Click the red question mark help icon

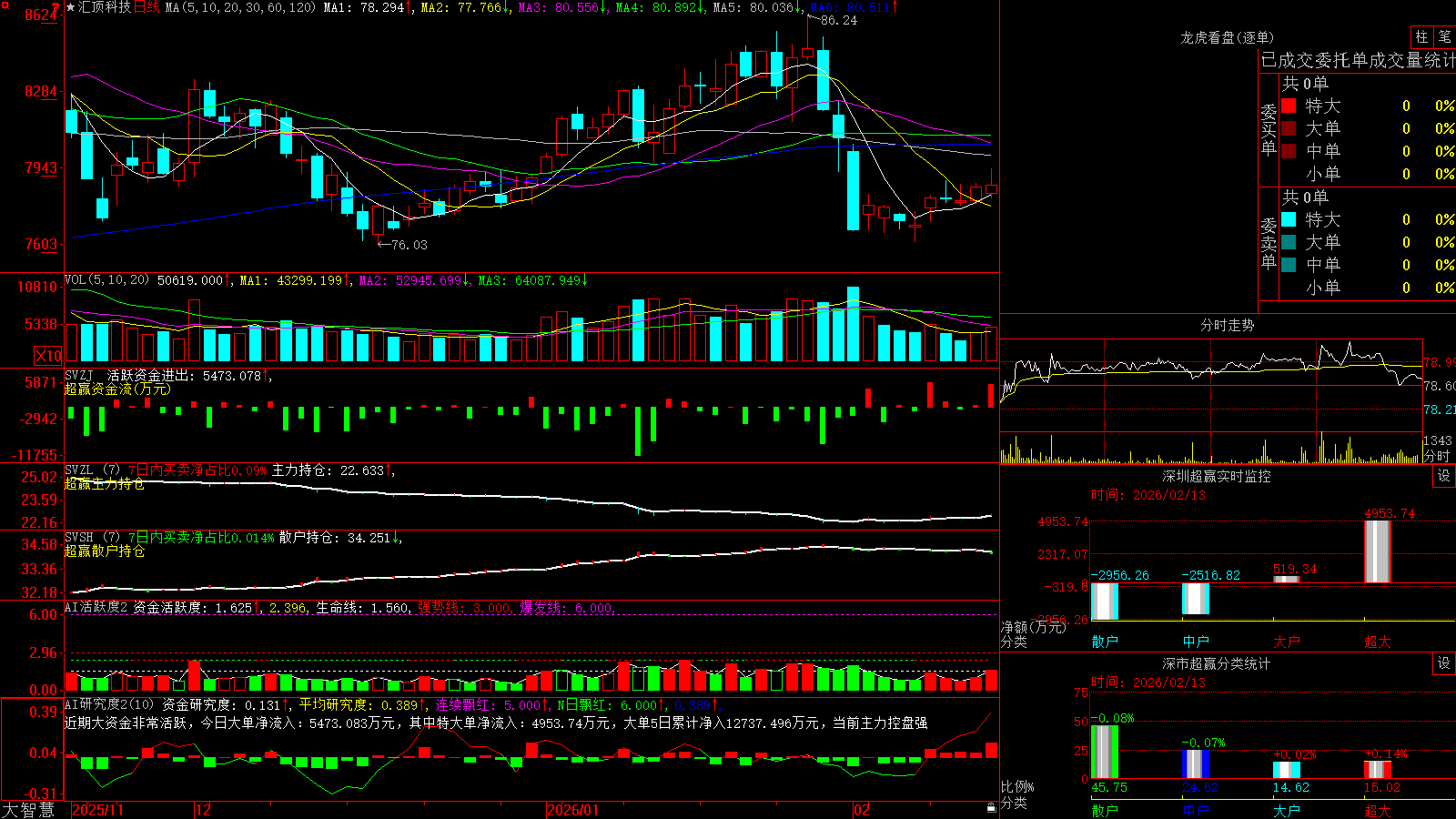56,8
